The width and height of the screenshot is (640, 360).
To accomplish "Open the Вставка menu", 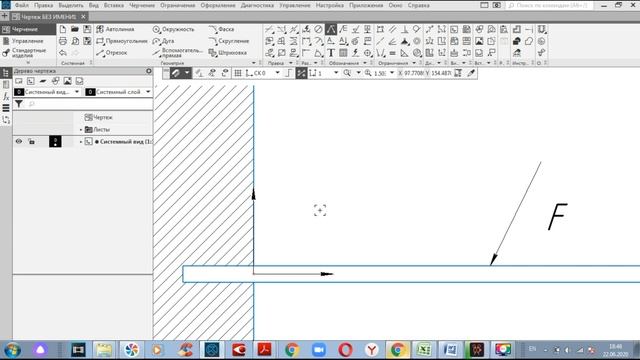I will tap(113, 5).
